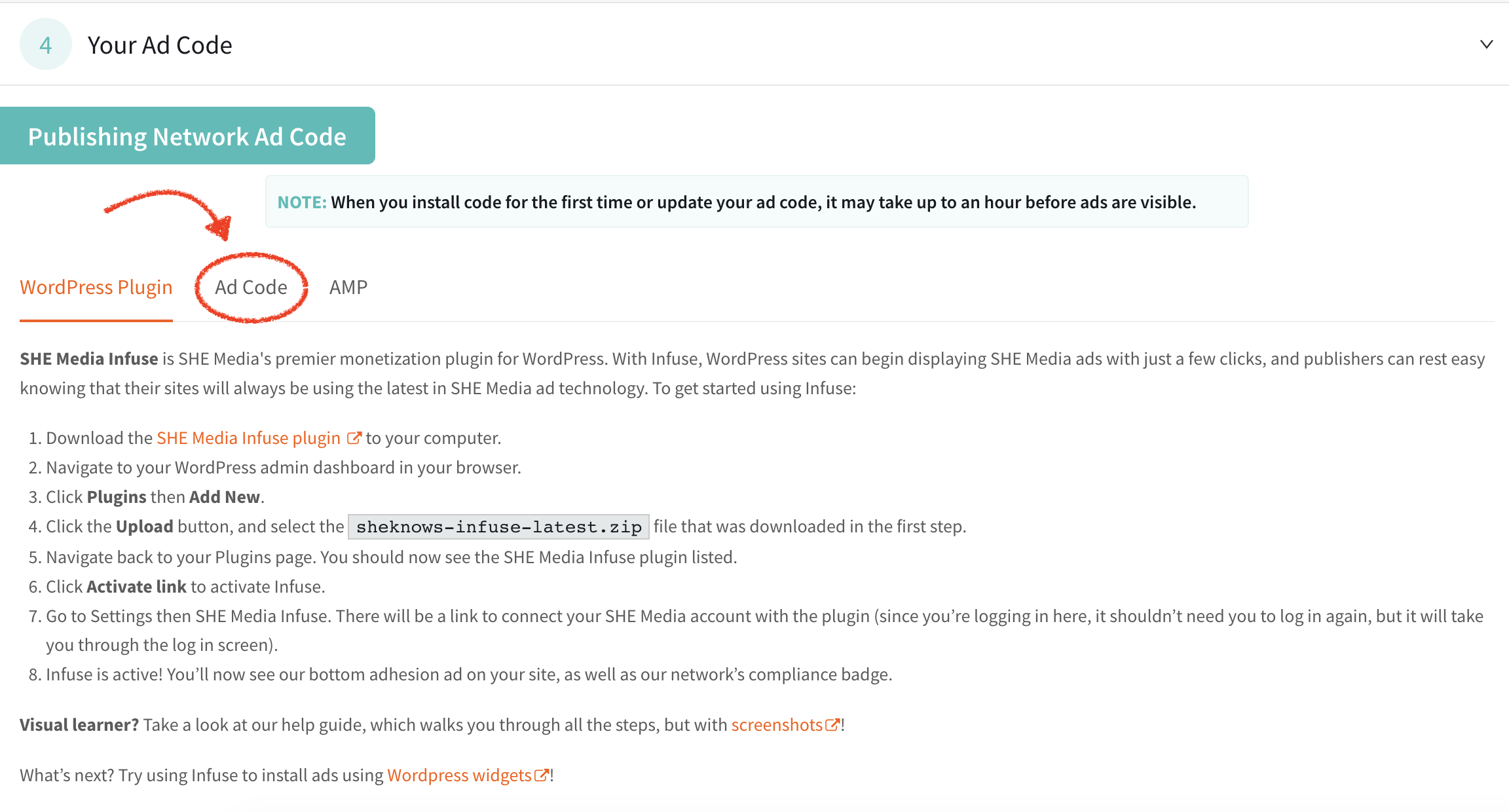The image size is (1509, 812).
Task: Open the Wordpress widgets link
Action: coord(460,775)
